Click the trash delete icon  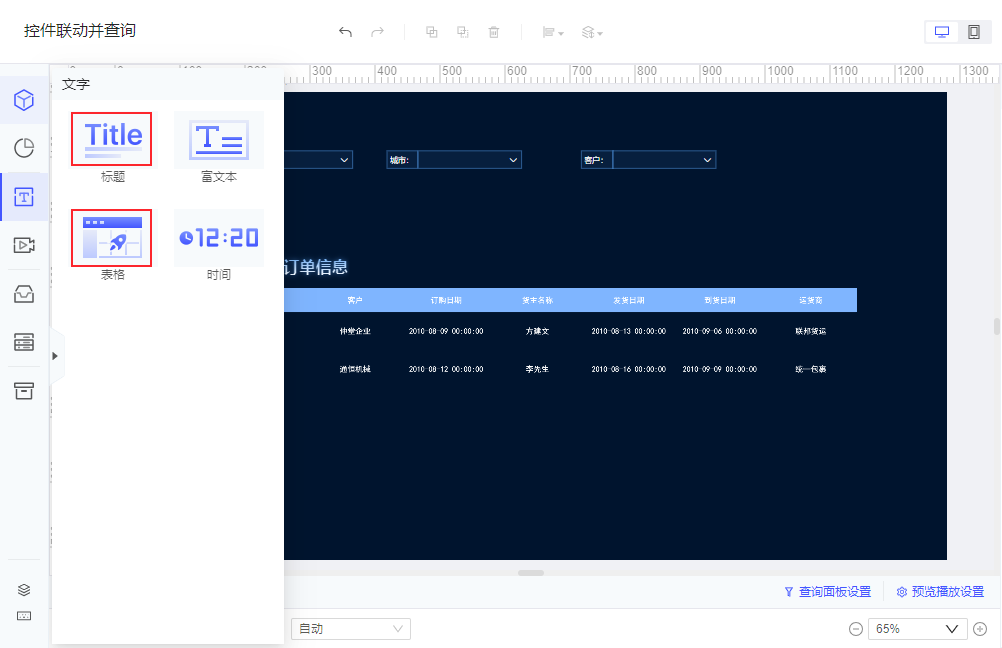pyautogui.click(x=494, y=32)
